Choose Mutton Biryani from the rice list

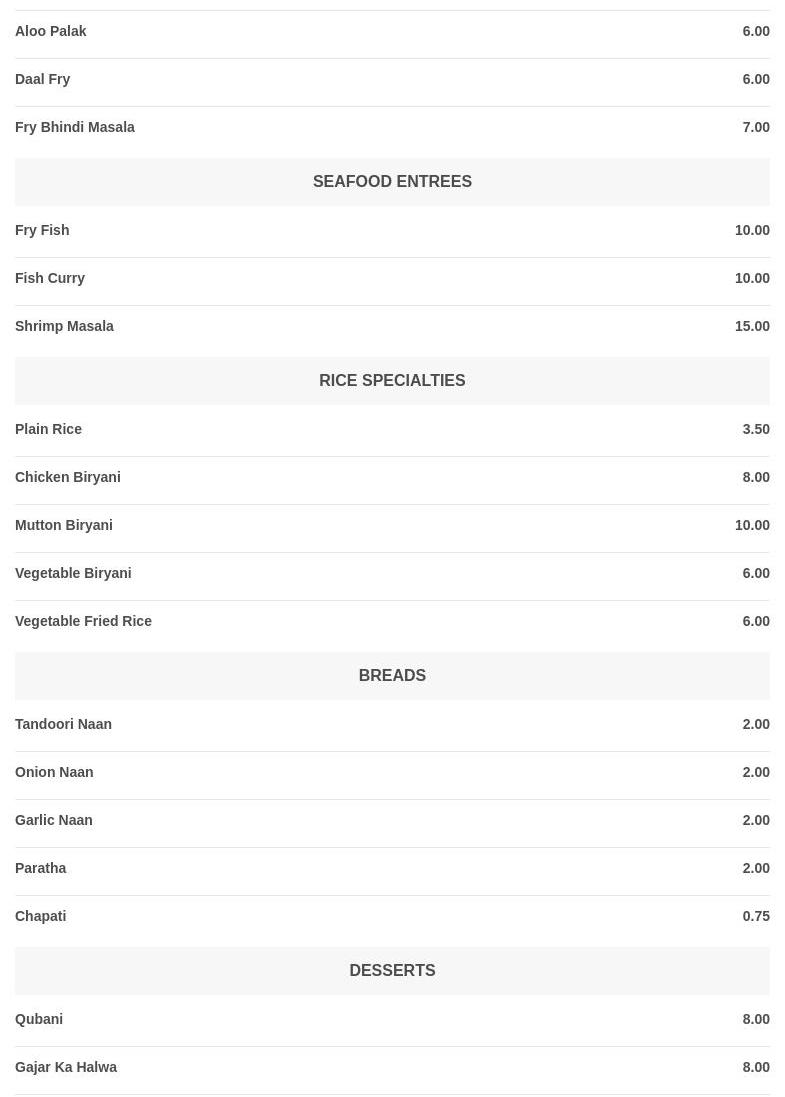pos(64,525)
